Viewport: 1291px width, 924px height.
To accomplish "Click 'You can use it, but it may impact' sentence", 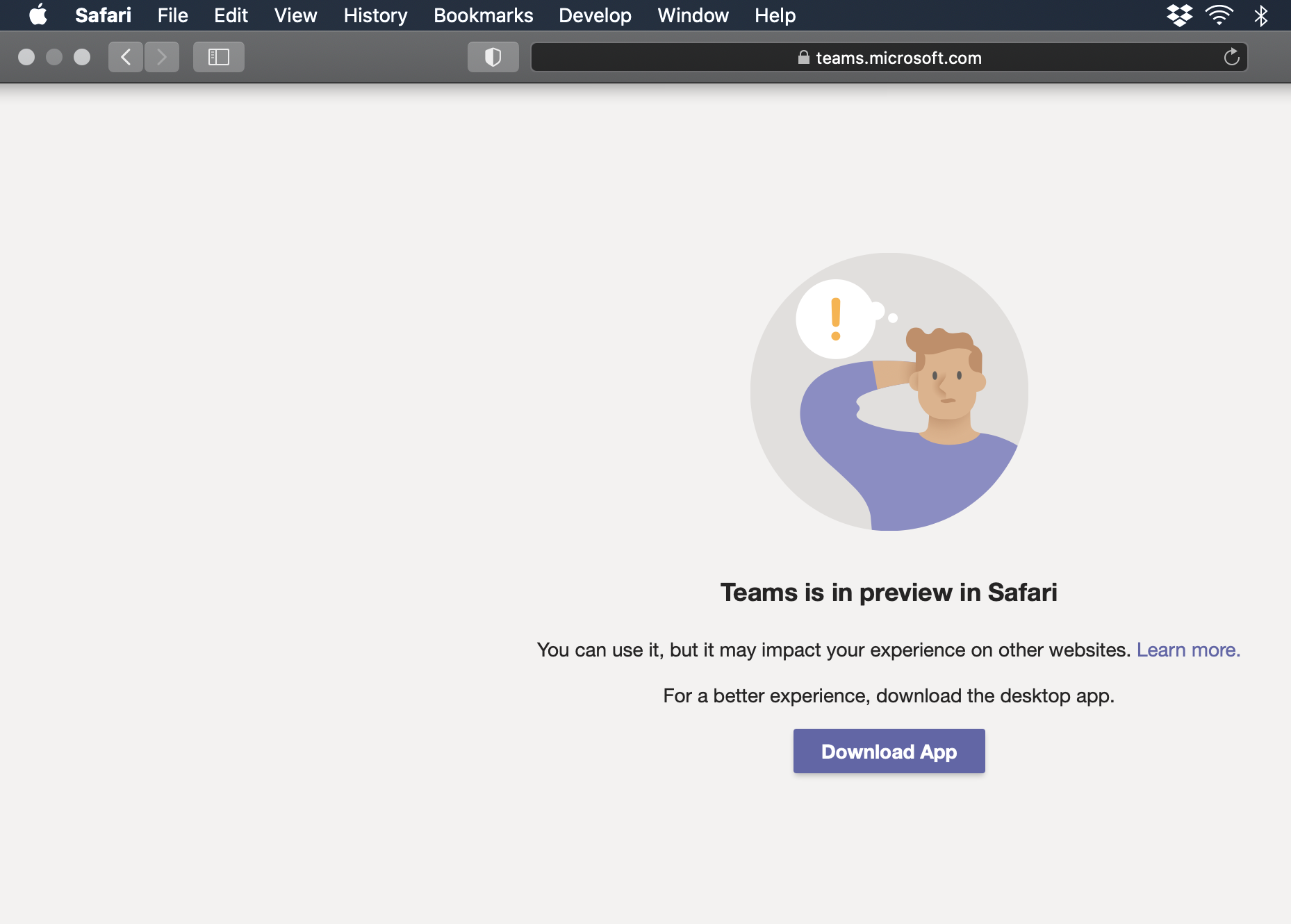I will pos(834,650).
